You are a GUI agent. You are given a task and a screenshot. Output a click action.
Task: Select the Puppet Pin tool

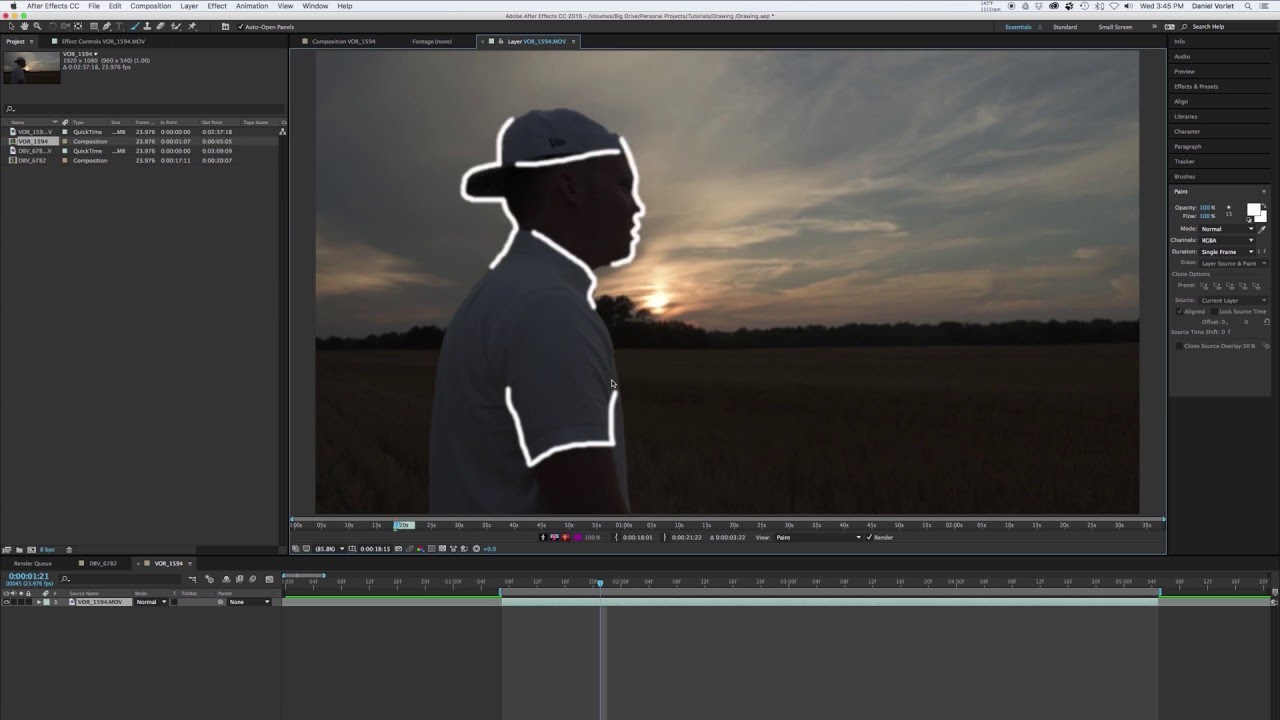(193, 27)
